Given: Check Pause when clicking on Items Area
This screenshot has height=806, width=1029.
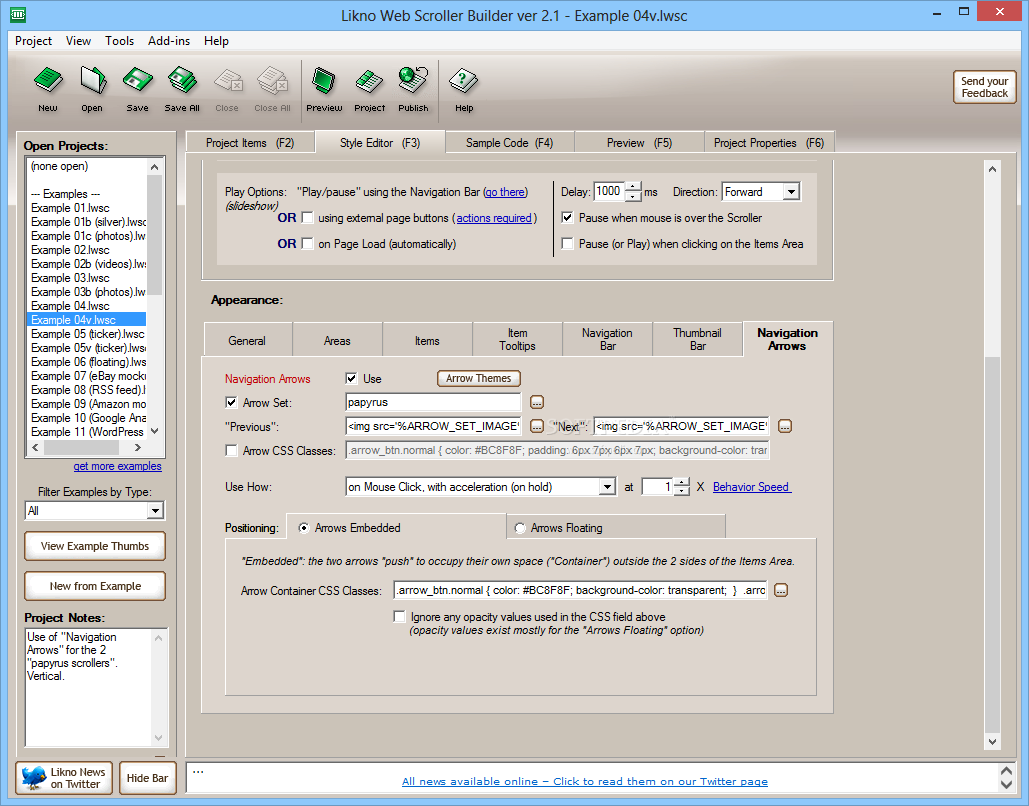Looking at the screenshot, I should [568, 244].
